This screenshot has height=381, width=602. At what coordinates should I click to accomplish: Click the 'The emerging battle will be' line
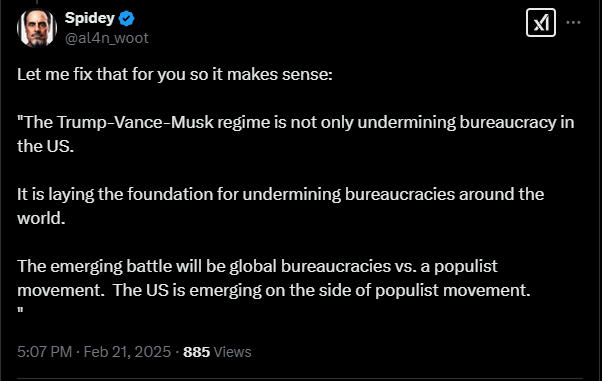[257, 266]
